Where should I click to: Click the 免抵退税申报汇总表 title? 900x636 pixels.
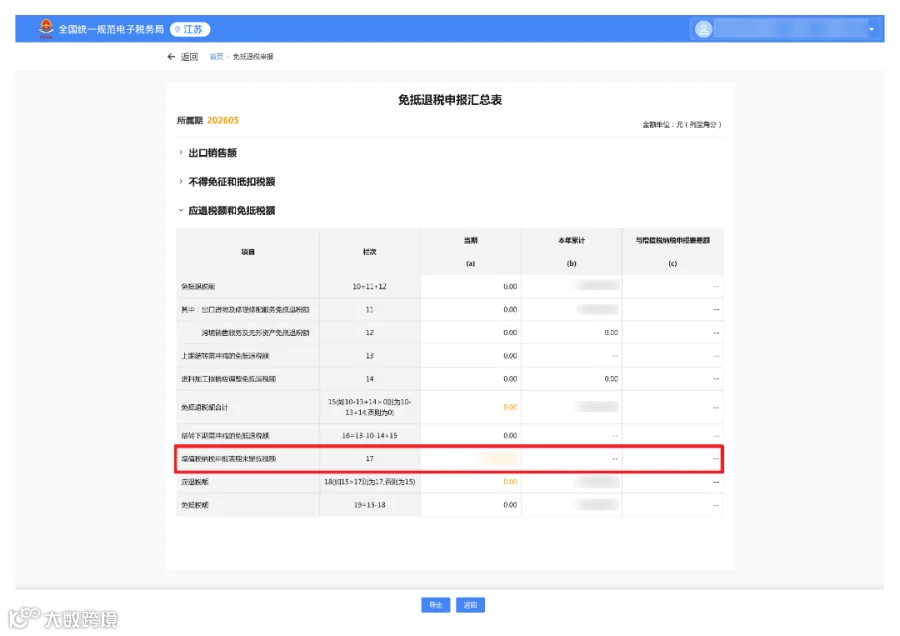pos(450,100)
